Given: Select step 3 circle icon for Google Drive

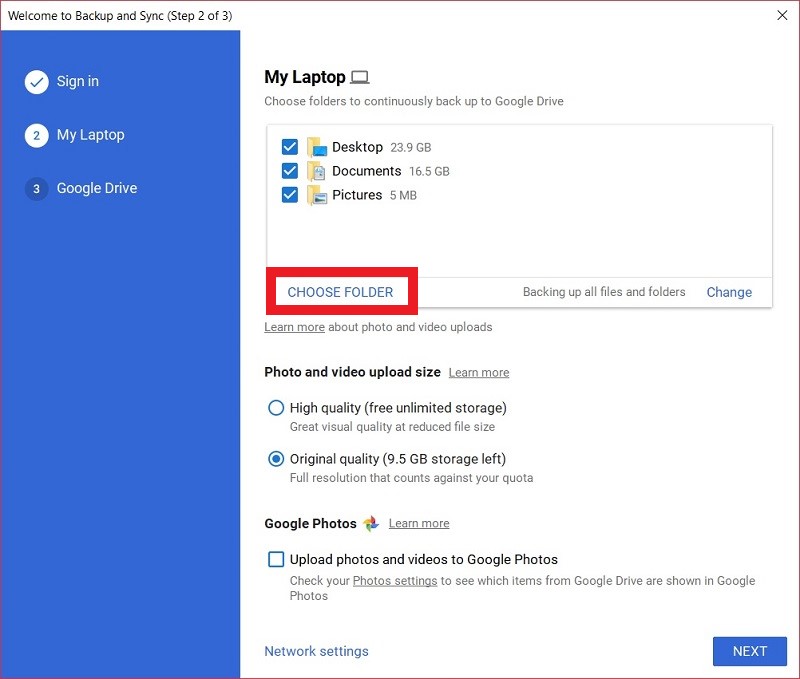Looking at the screenshot, I should click(x=37, y=189).
